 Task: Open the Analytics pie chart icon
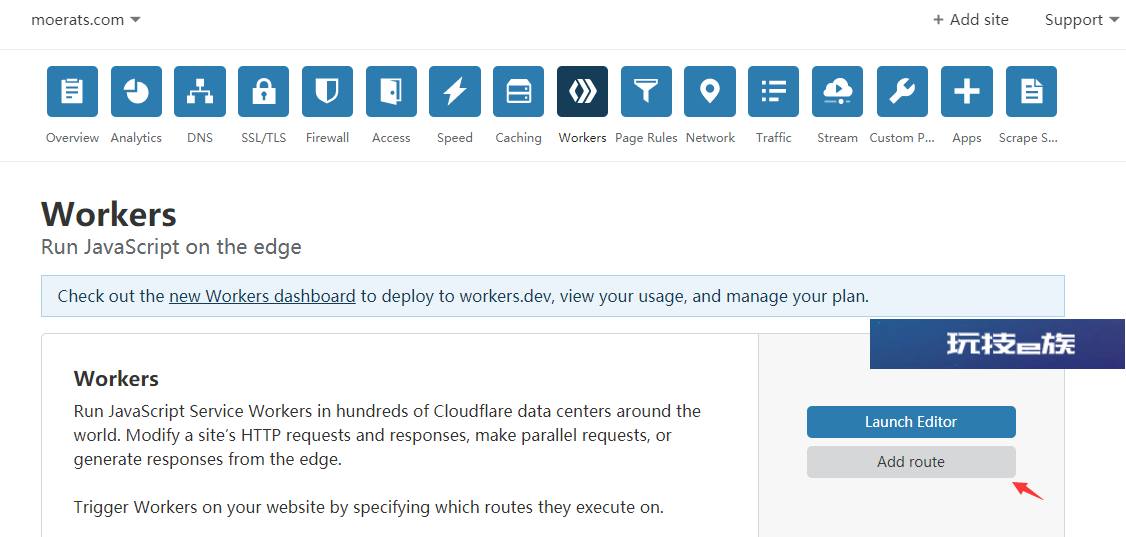coord(136,91)
